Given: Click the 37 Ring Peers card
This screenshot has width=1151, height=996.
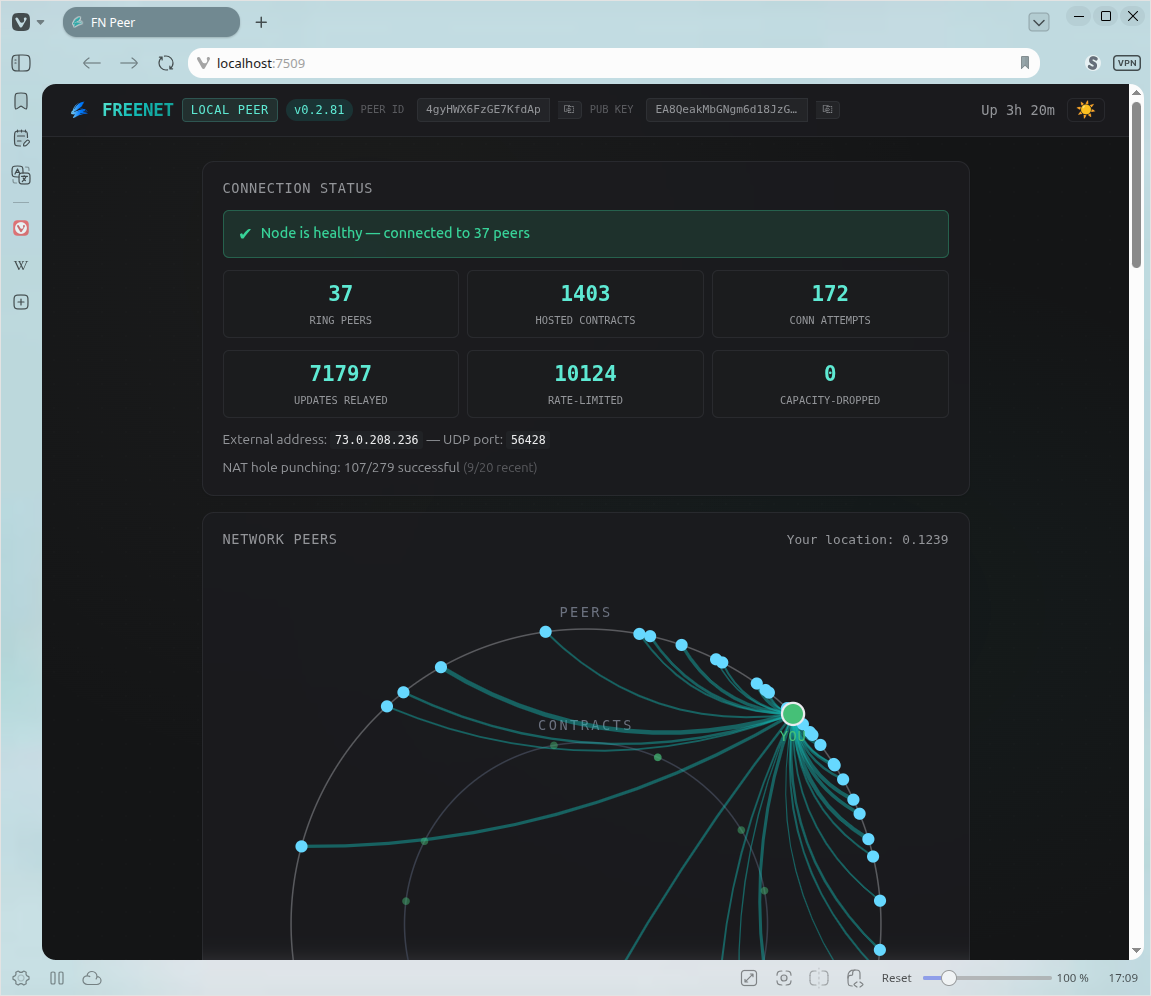Looking at the screenshot, I should click(341, 304).
